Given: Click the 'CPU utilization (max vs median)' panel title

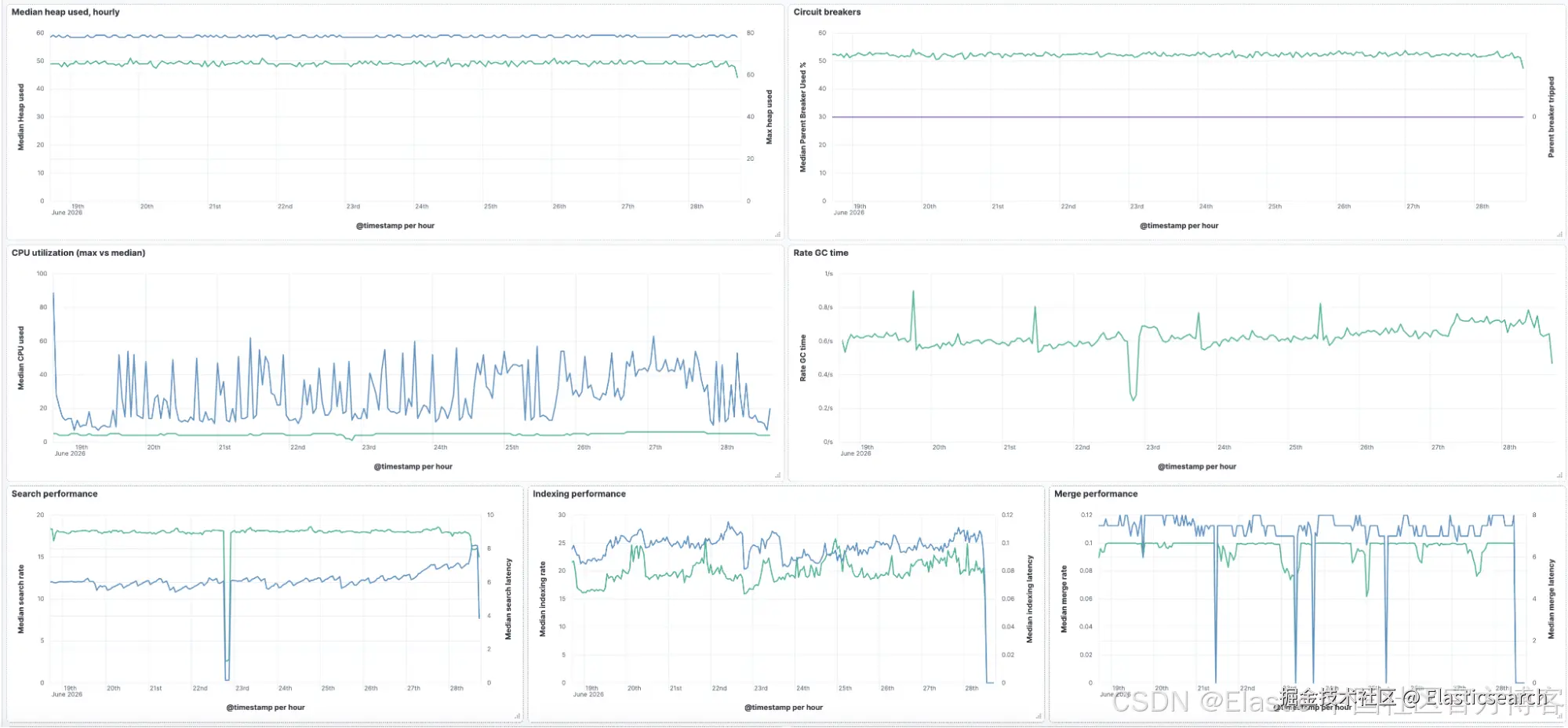Looking at the screenshot, I should pos(78,253).
